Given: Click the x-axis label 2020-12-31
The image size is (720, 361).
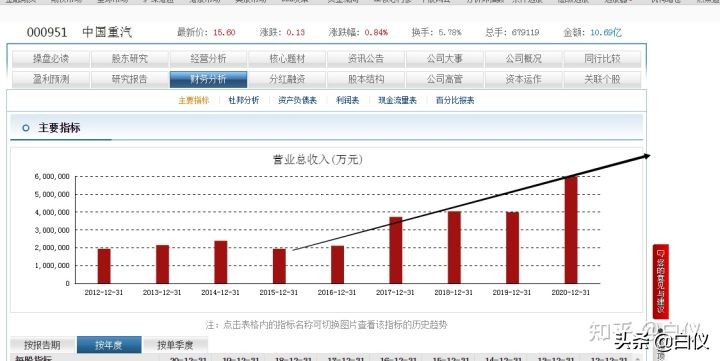Looking at the screenshot, I should point(570,293).
